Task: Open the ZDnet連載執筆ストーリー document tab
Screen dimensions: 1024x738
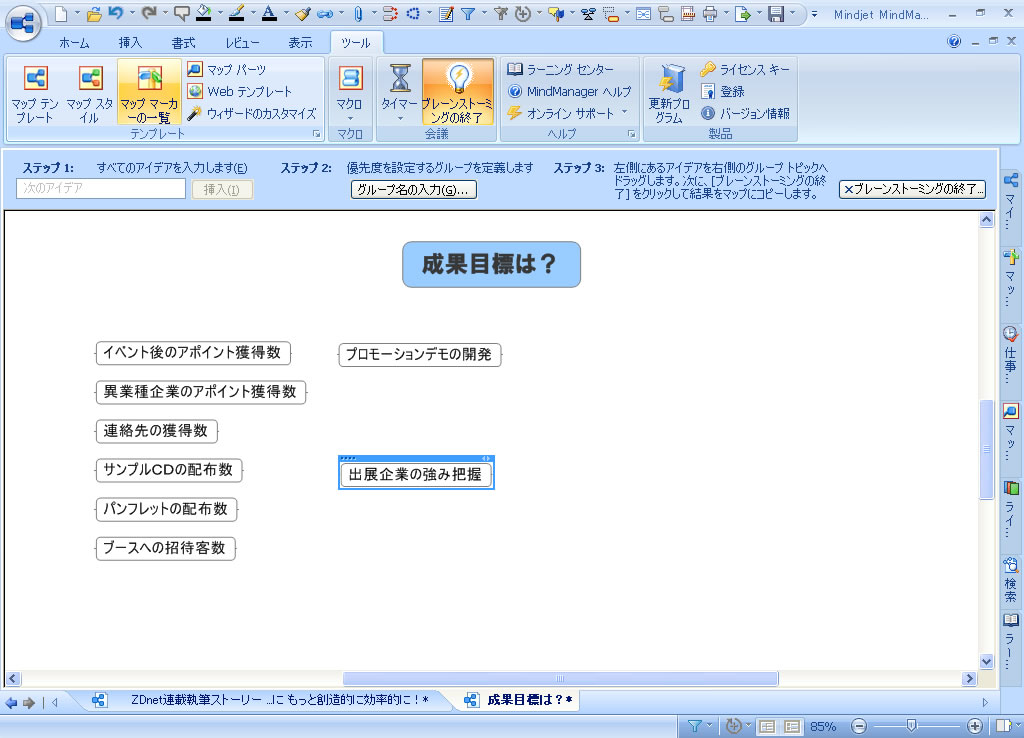Action: coord(270,700)
